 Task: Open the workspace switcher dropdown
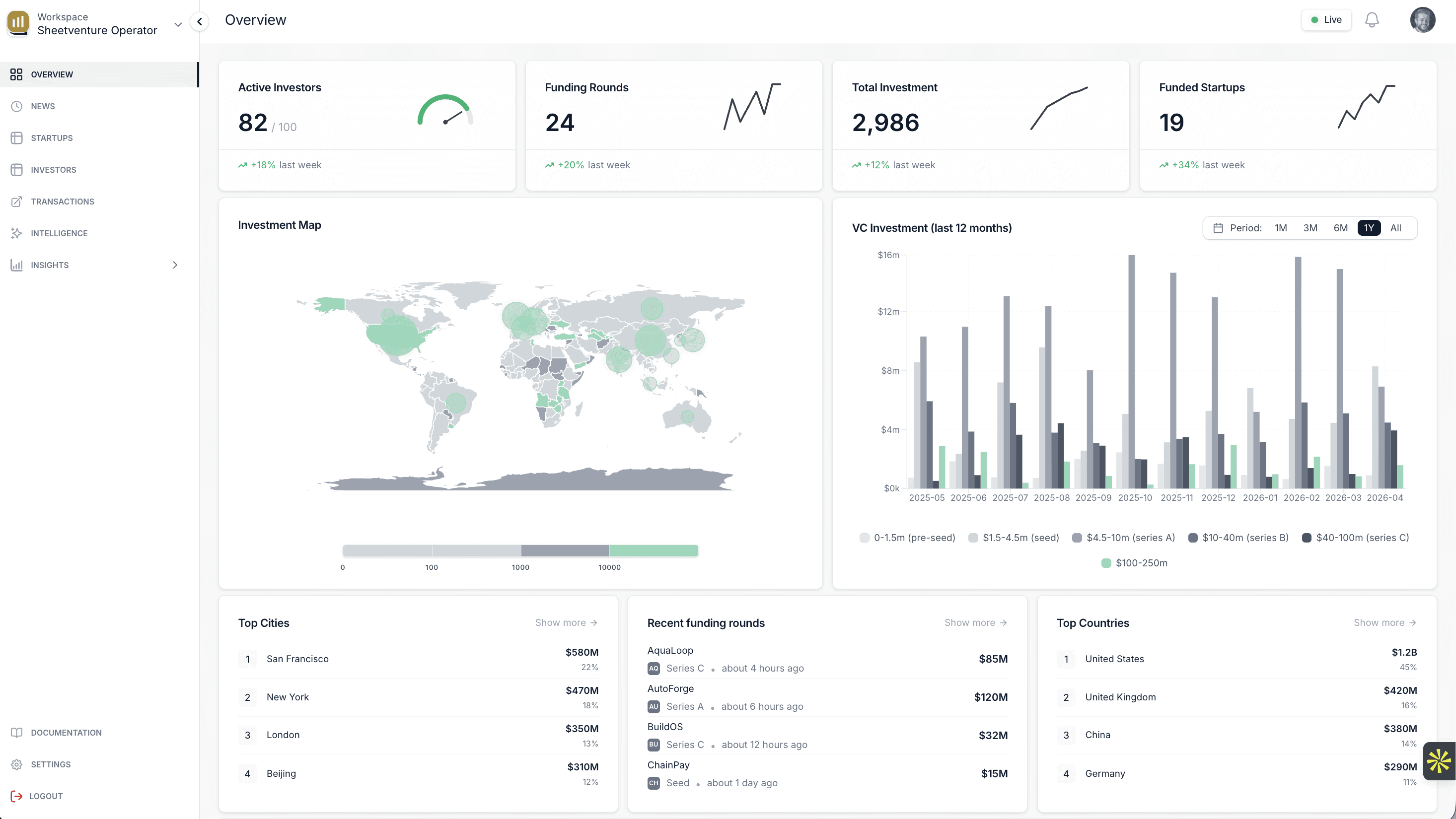pos(177,24)
